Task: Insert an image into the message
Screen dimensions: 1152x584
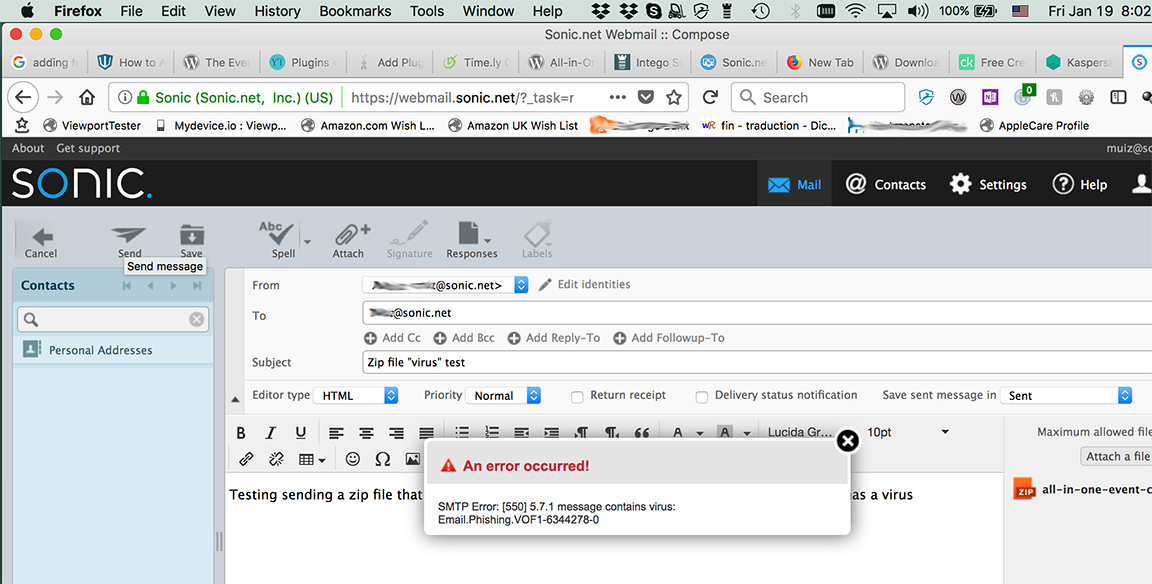Action: [412, 459]
